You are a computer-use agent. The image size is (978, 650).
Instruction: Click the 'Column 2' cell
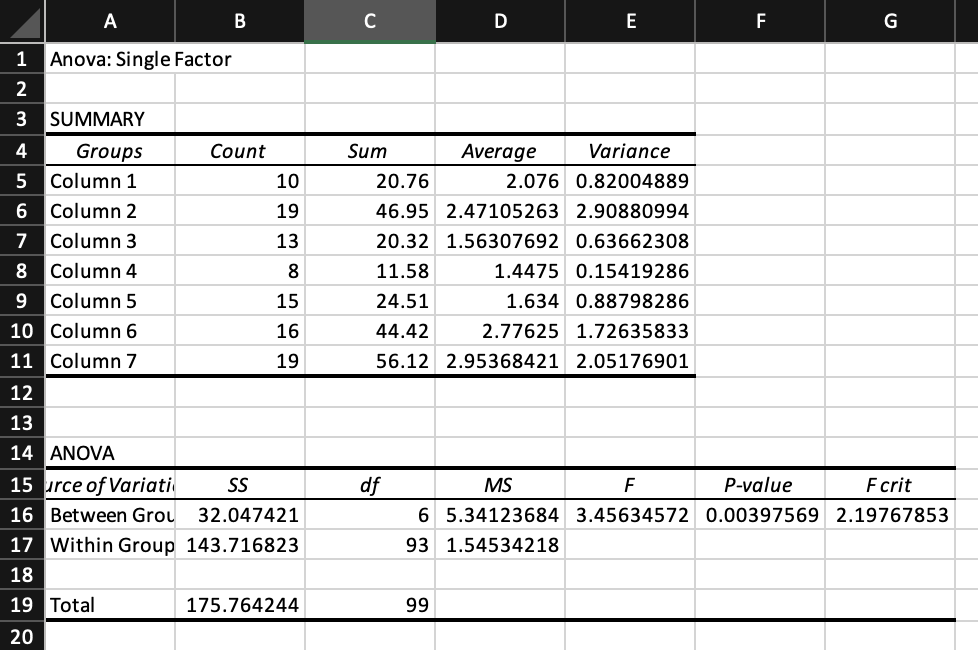tap(110, 211)
